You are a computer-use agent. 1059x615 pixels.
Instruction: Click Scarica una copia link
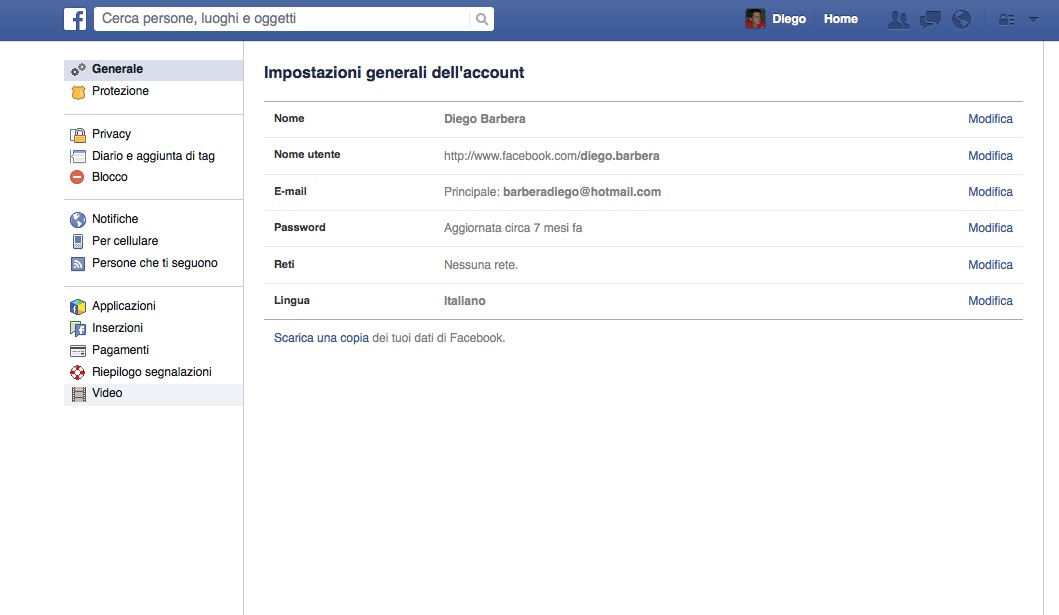point(321,338)
